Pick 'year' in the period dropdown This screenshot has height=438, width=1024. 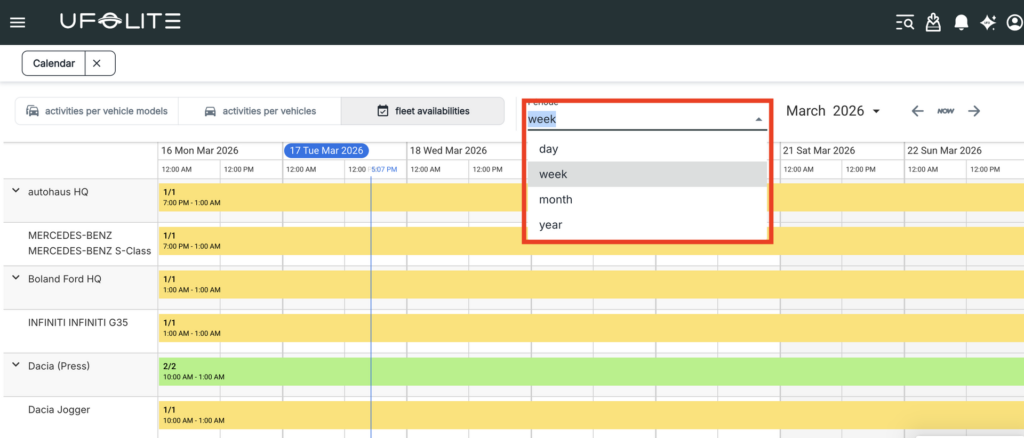coord(551,225)
